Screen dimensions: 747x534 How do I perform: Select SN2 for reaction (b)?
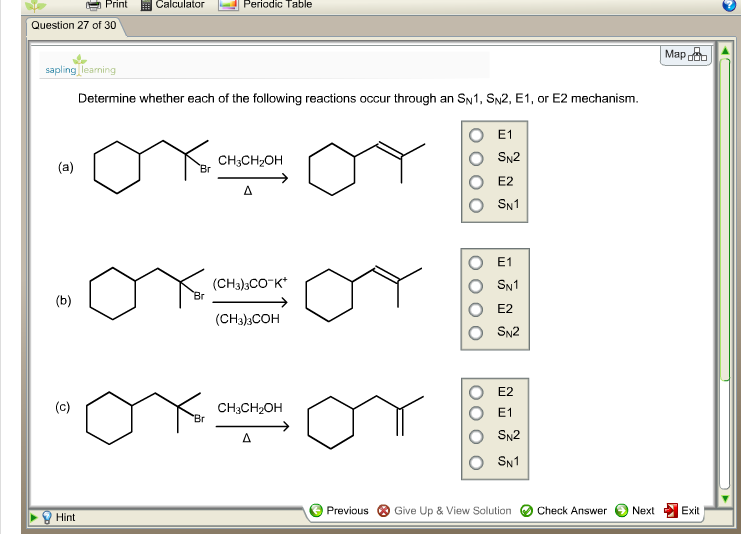point(475,332)
